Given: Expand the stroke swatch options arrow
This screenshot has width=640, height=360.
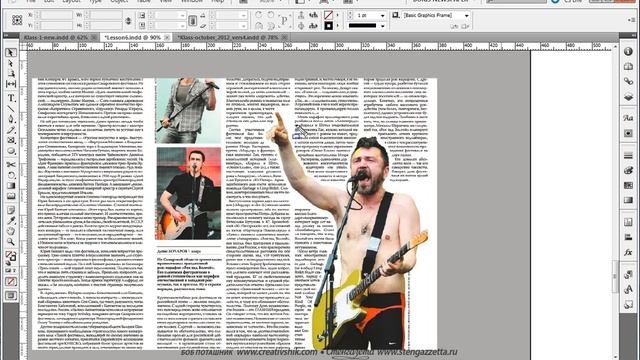Looking at the screenshot, I should point(338,26).
